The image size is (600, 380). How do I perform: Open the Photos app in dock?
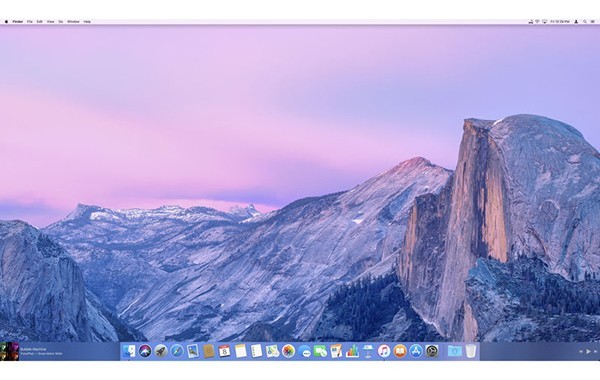tap(289, 351)
